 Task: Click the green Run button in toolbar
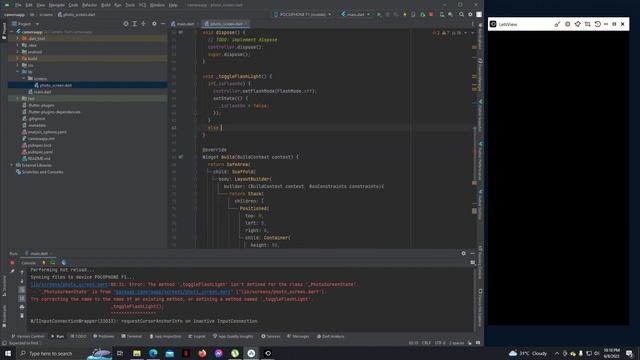tap(379, 14)
